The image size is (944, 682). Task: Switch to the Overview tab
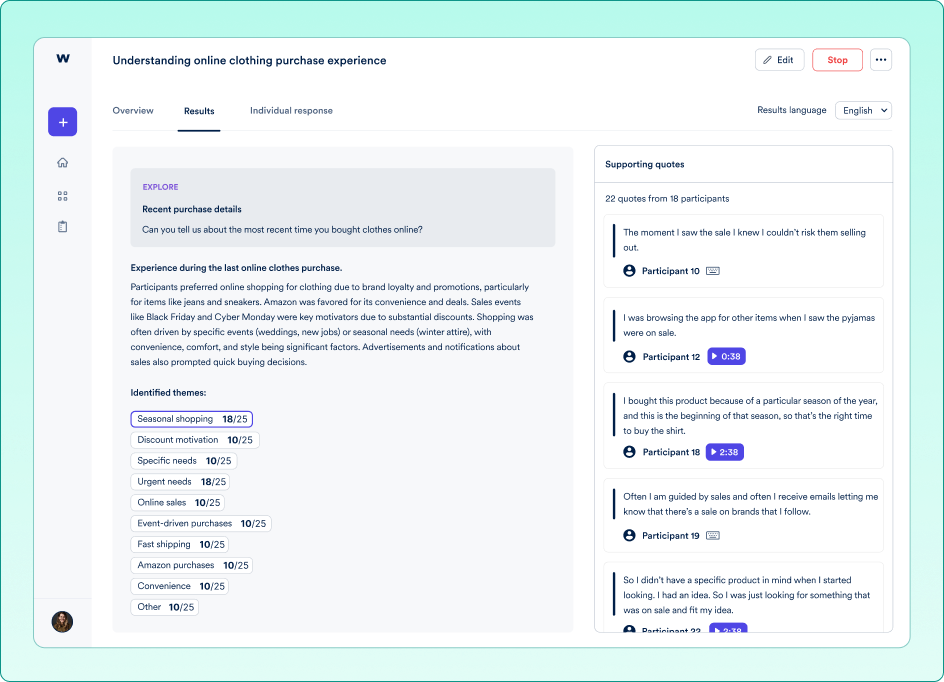point(133,111)
